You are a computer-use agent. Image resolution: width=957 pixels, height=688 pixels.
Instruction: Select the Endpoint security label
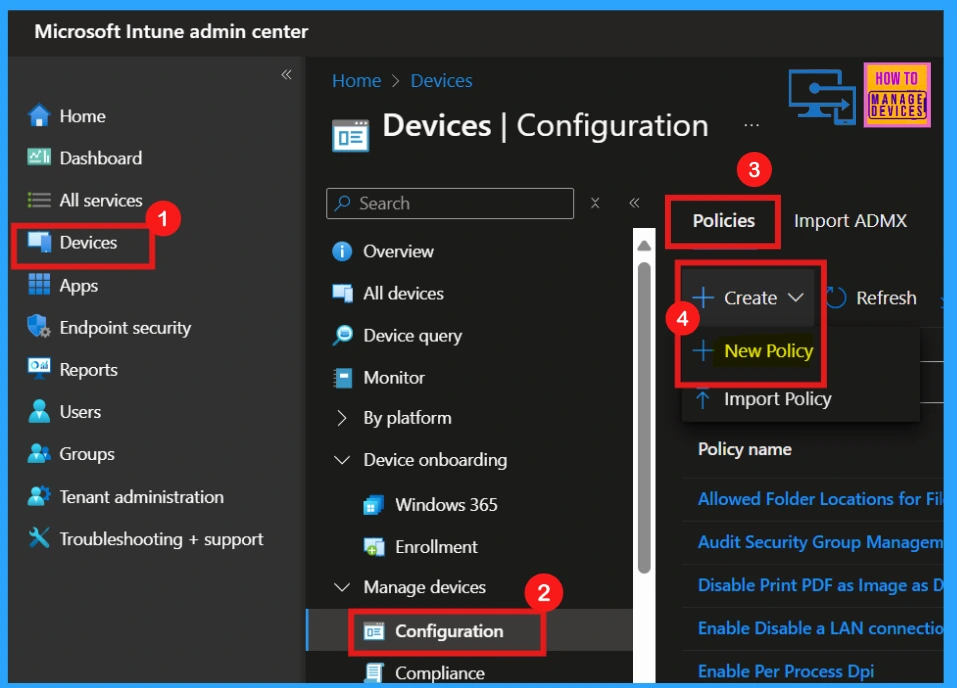[x=125, y=328]
